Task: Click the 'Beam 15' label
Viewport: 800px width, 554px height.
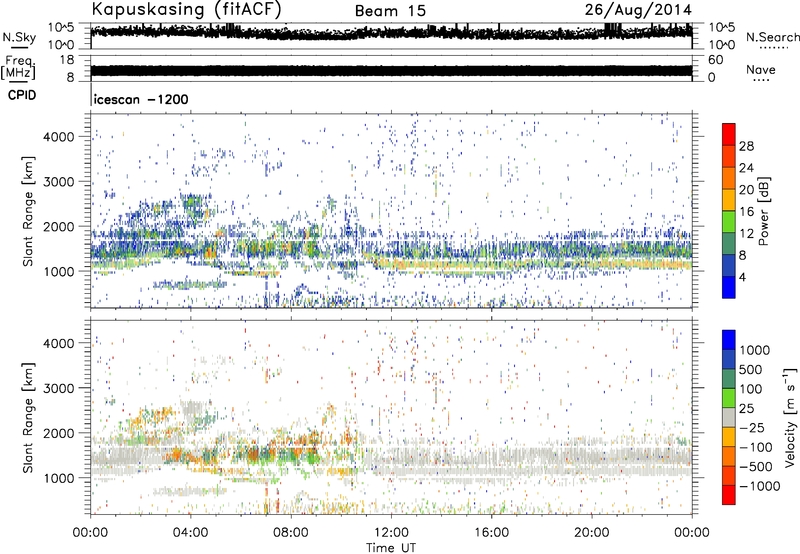Action: coord(390,11)
